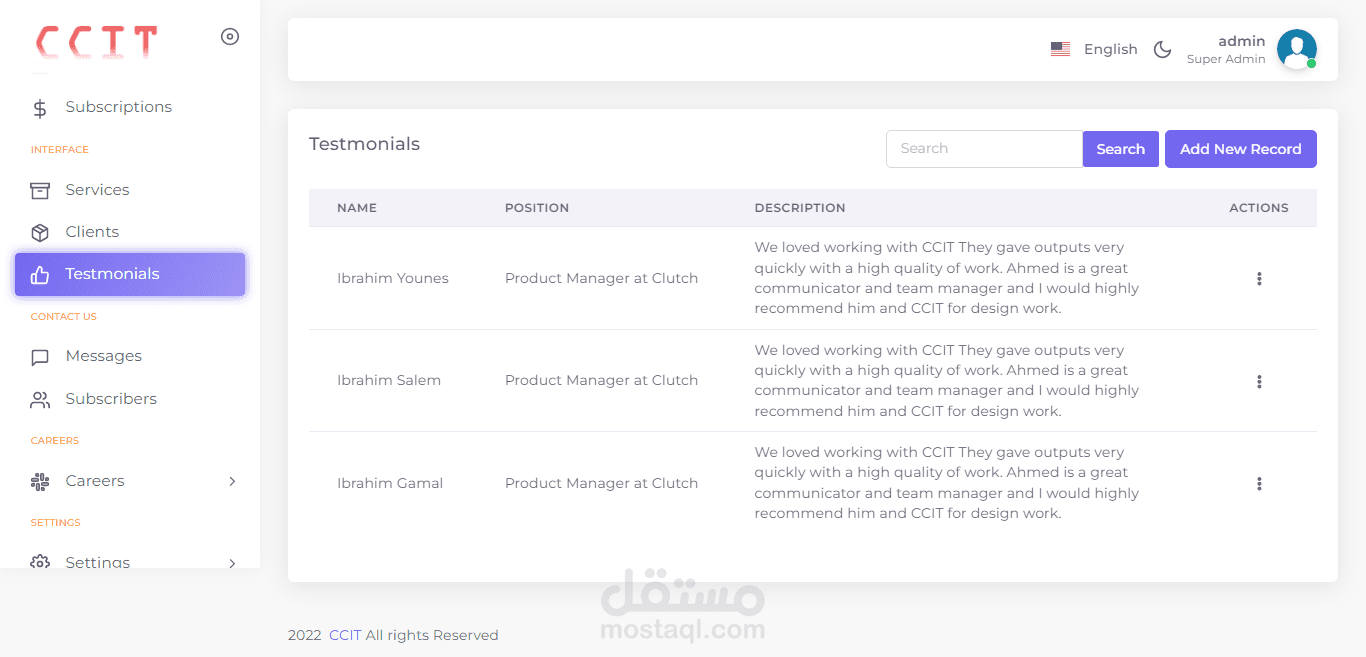Open actions menu for Ibrahim Gamal
Image resolution: width=1366 pixels, height=657 pixels.
pos(1259,484)
